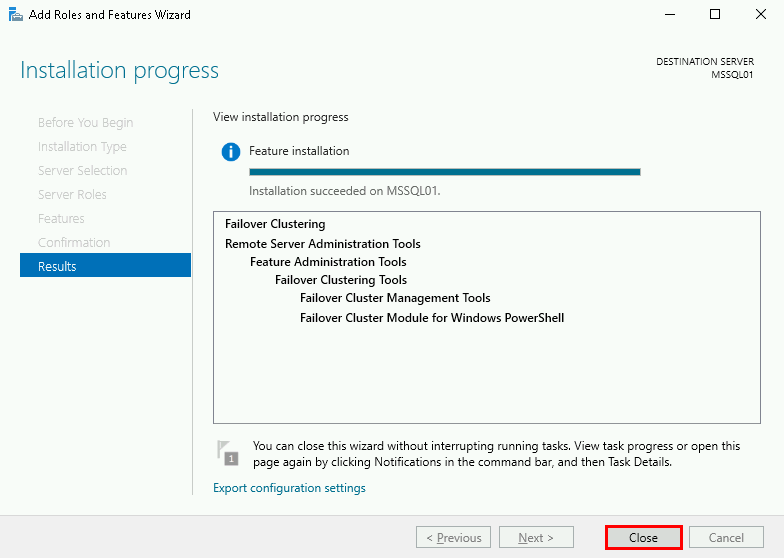Click the notifications flag icon
The height and width of the screenshot is (558, 784).
coord(228,453)
